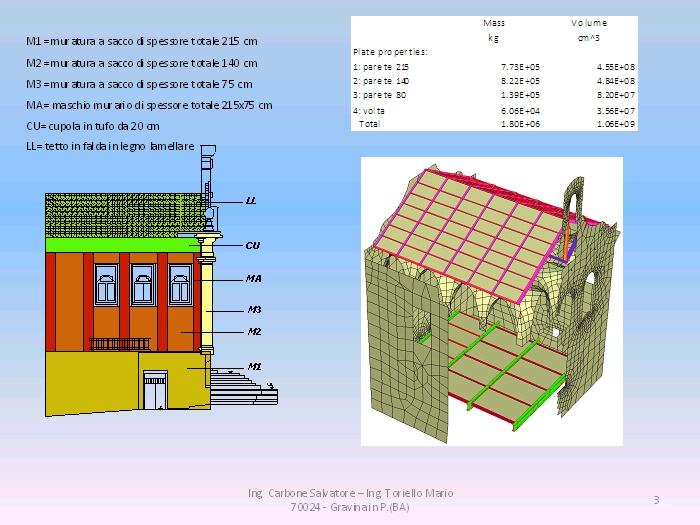The width and height of the screenshot is (700, 525).
Task: Select the M1 muratura a sacco legend line
Action: pos(141,41)
